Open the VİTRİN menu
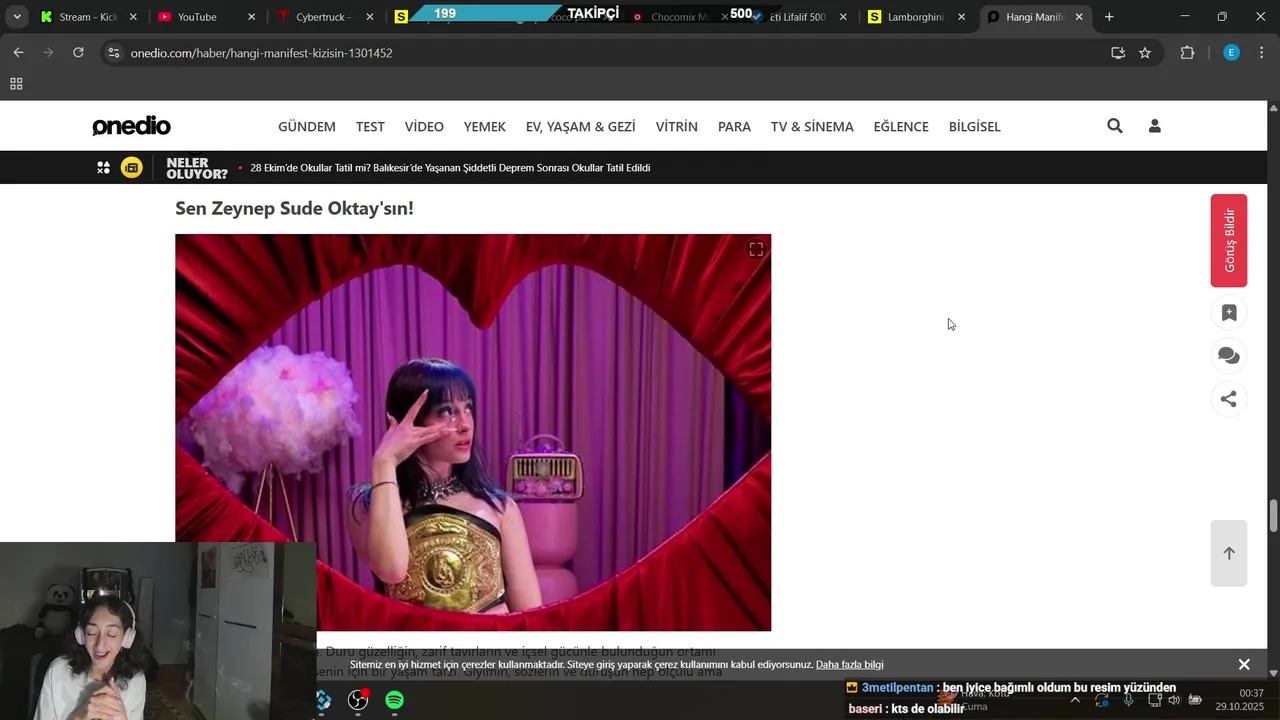This screenshot has width=1280, height=720. click(x=677, y=127)
